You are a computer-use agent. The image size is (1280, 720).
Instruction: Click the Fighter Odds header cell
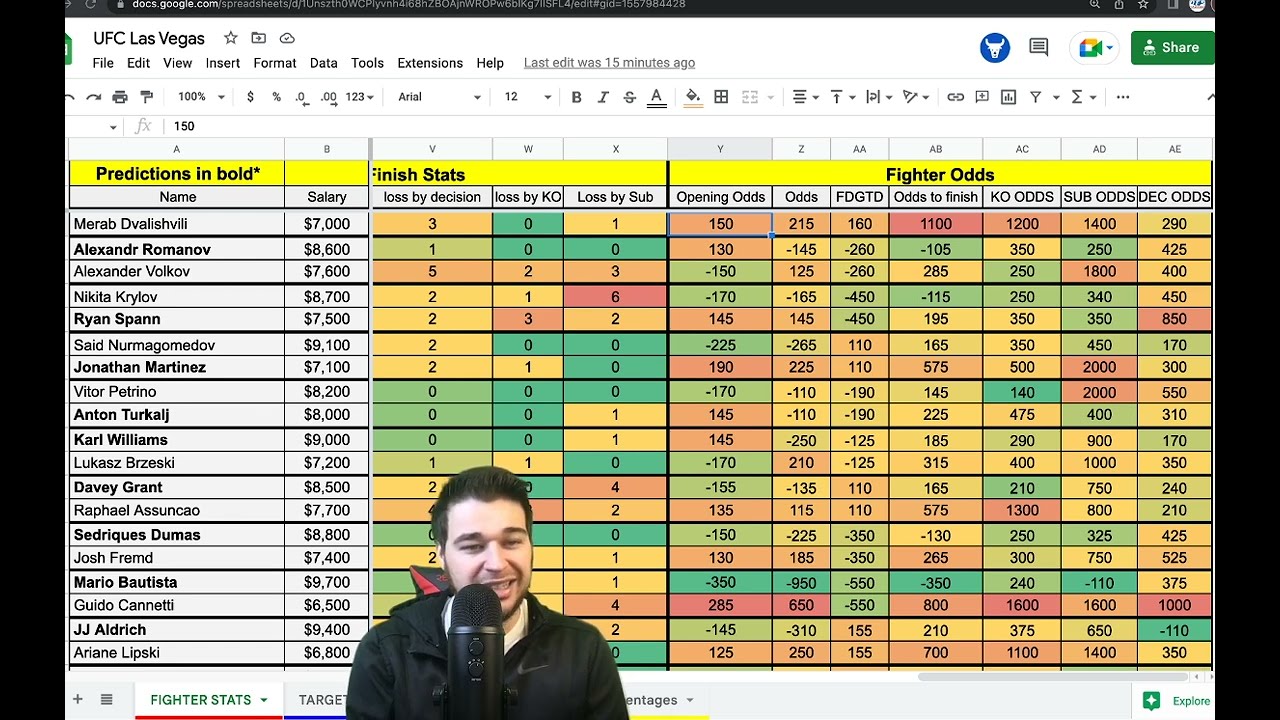coord(940,174)
